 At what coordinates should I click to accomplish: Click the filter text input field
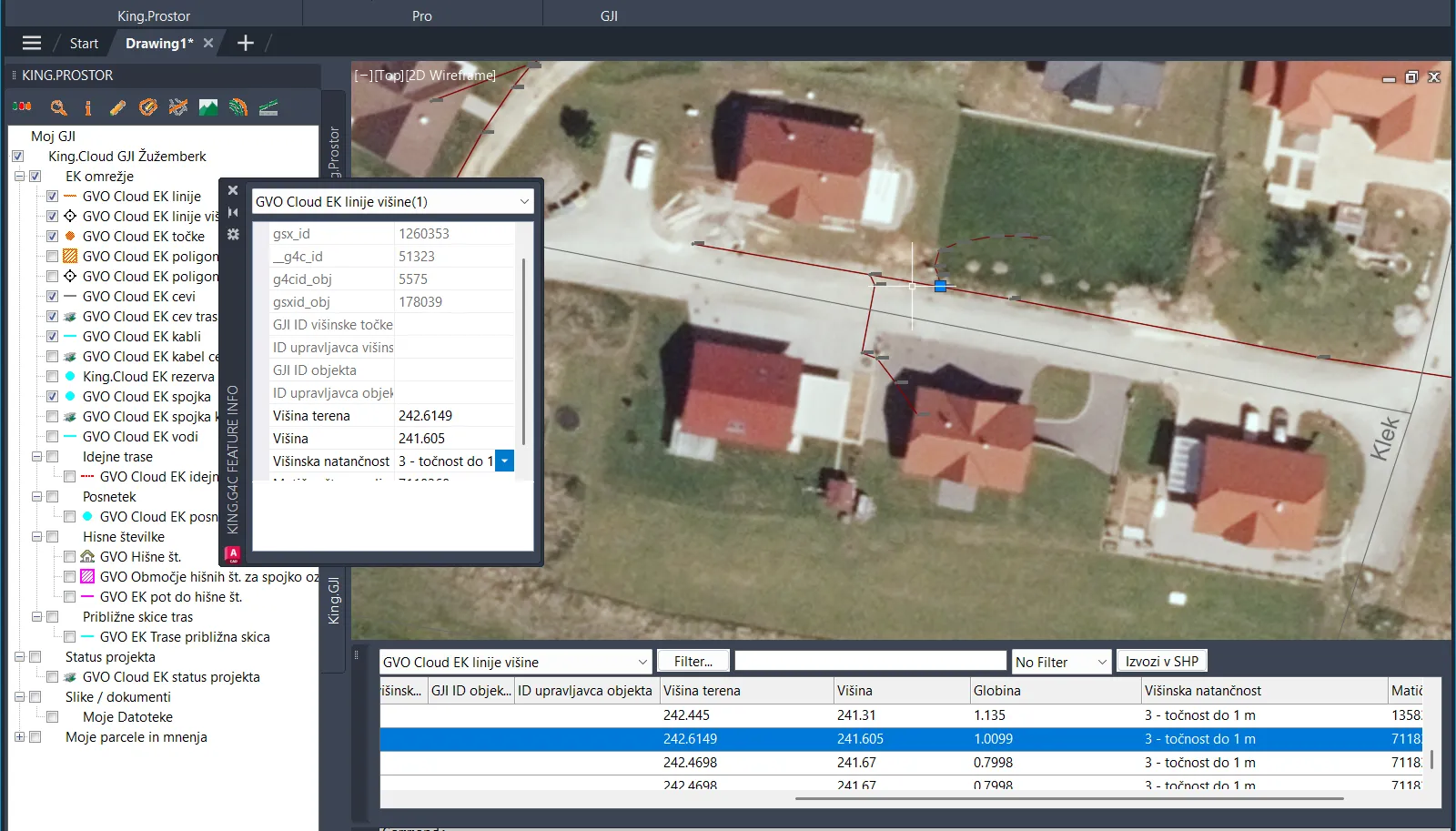click(869, 662)
